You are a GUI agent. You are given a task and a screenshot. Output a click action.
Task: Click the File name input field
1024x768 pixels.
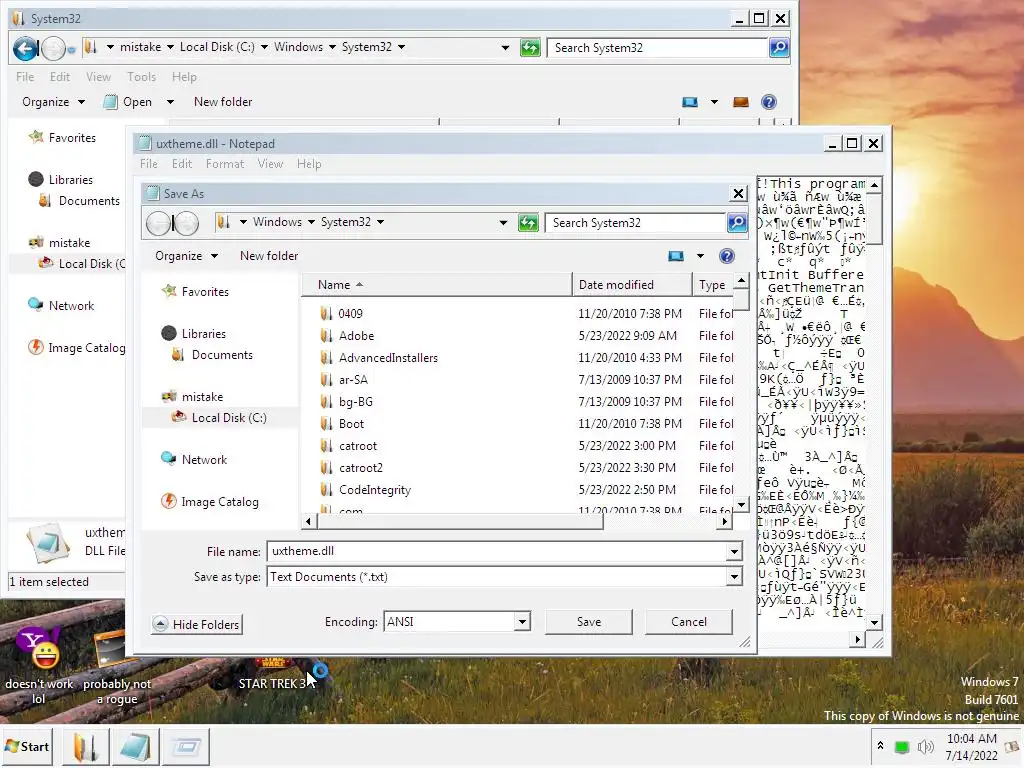point(496,552)
